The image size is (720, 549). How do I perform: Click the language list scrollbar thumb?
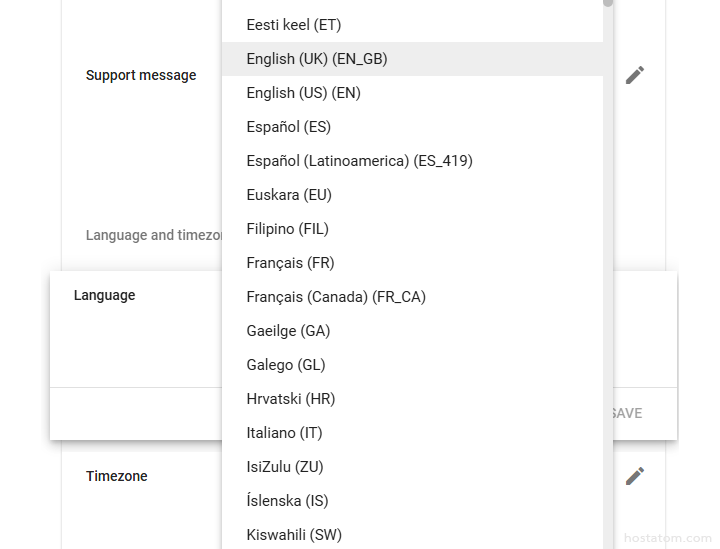[608, 3]
